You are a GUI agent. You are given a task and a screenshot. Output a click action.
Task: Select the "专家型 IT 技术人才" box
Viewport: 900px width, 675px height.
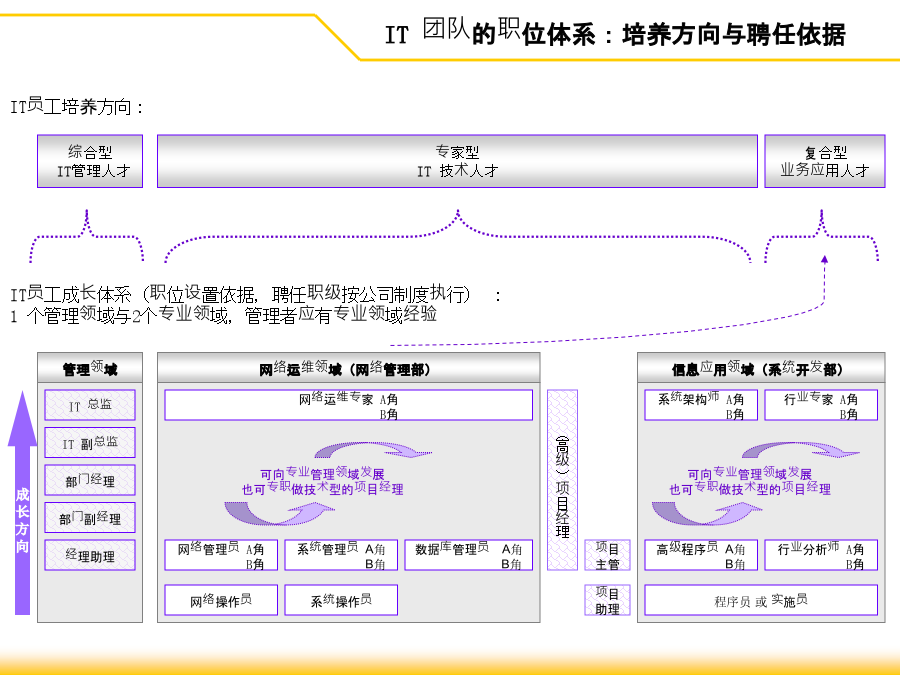click(457, 161)
